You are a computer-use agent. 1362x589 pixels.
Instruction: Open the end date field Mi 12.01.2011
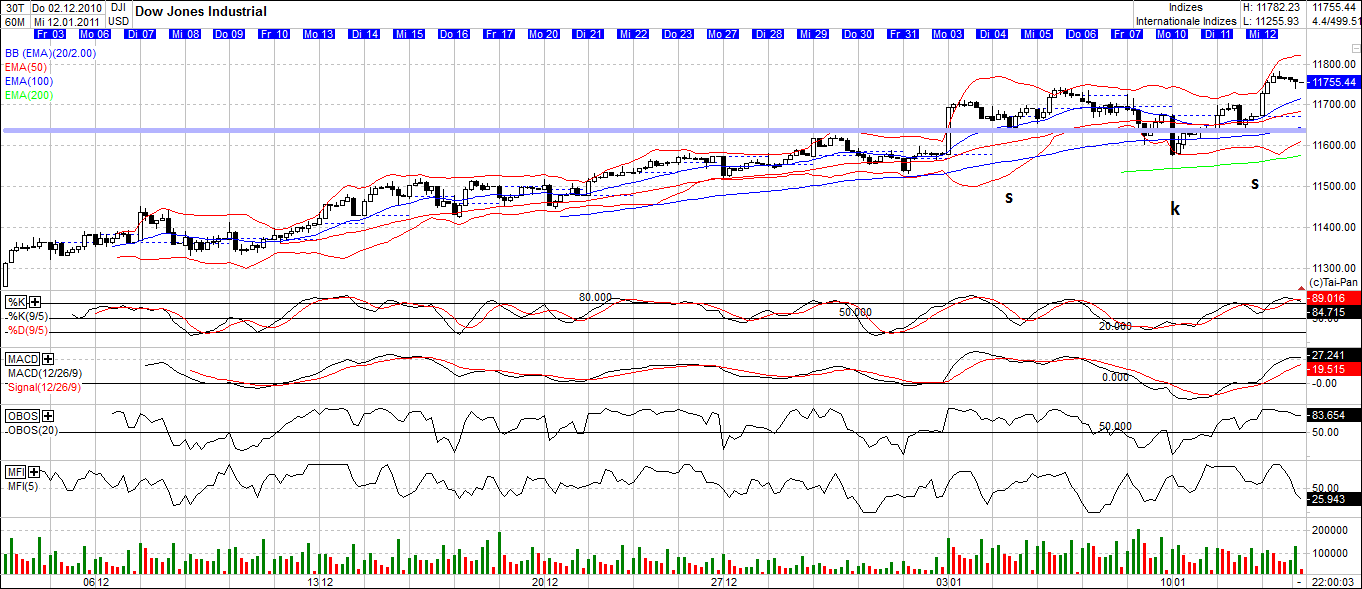(65, 20)
